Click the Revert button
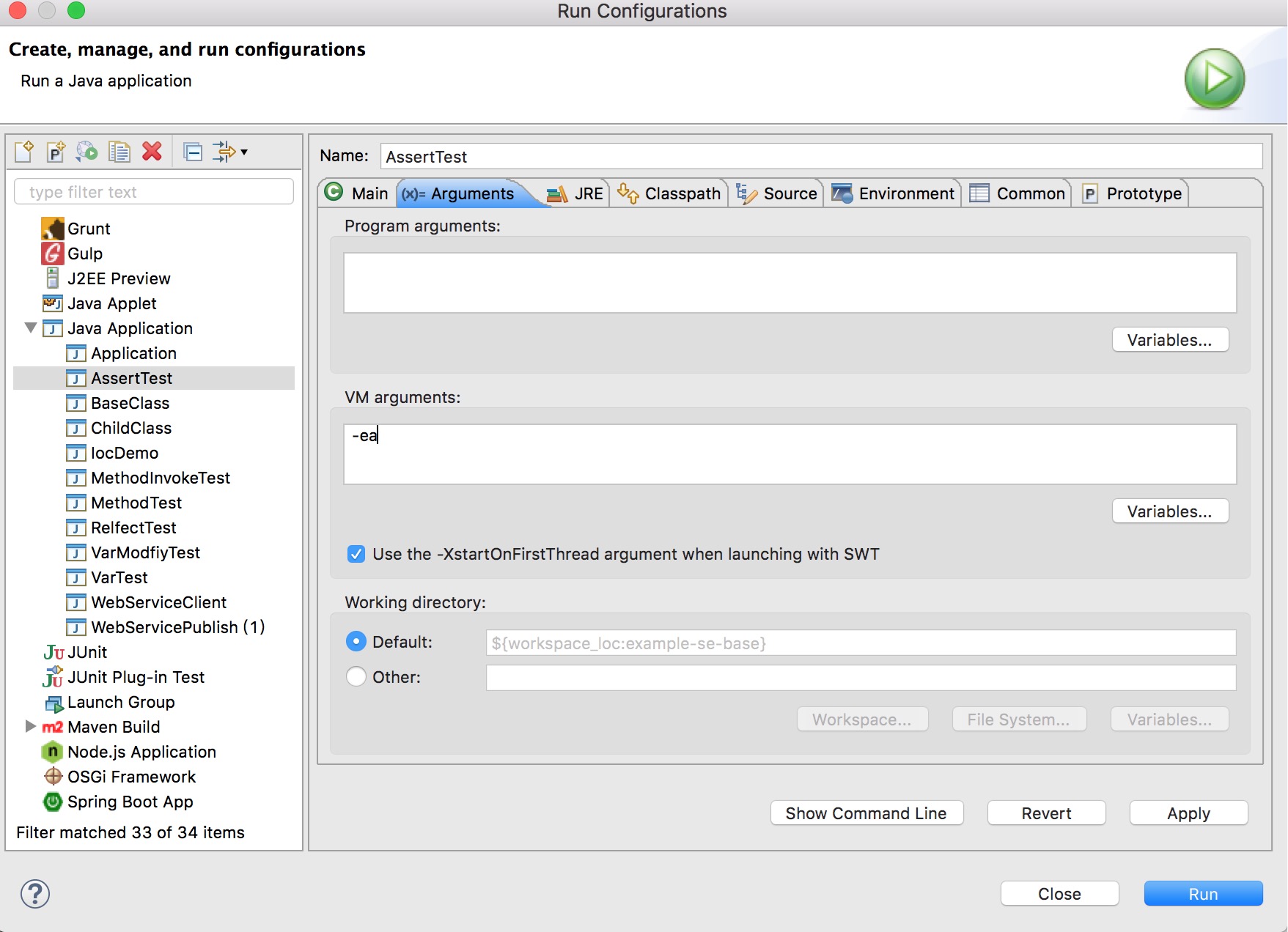Viewport: 1288px width, 932px height. (x=1046, y=813)
